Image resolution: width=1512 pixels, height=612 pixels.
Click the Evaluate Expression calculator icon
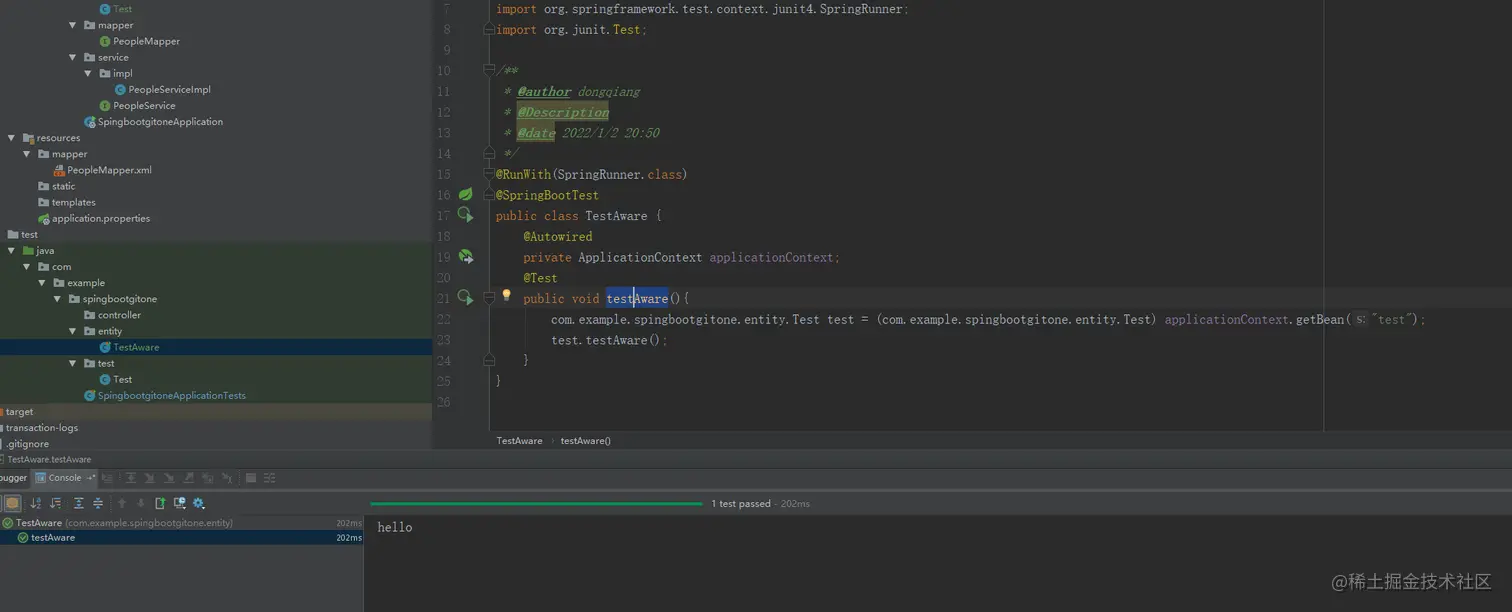[x=251, y=478]
